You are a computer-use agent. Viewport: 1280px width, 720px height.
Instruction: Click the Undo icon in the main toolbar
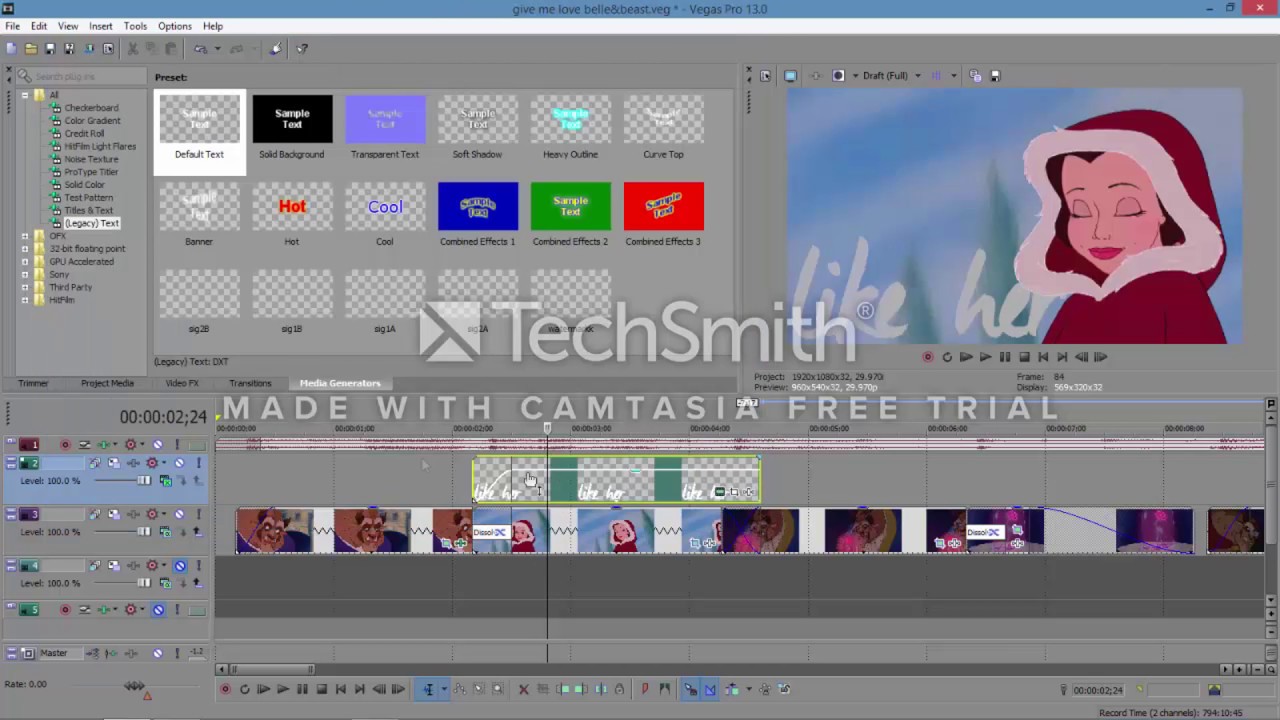[201, 48]
